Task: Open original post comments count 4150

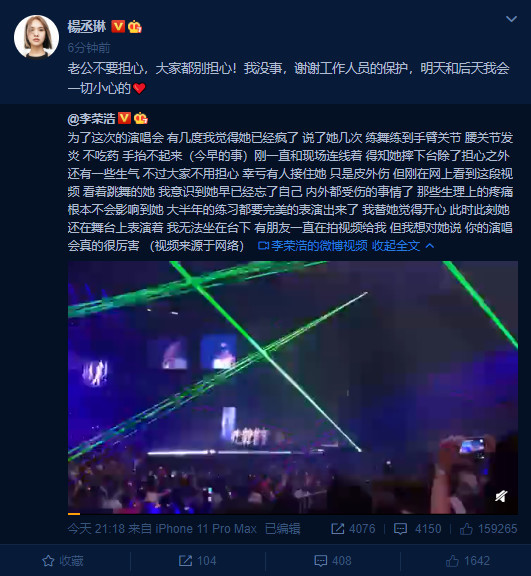Action: tap(418, 529)
